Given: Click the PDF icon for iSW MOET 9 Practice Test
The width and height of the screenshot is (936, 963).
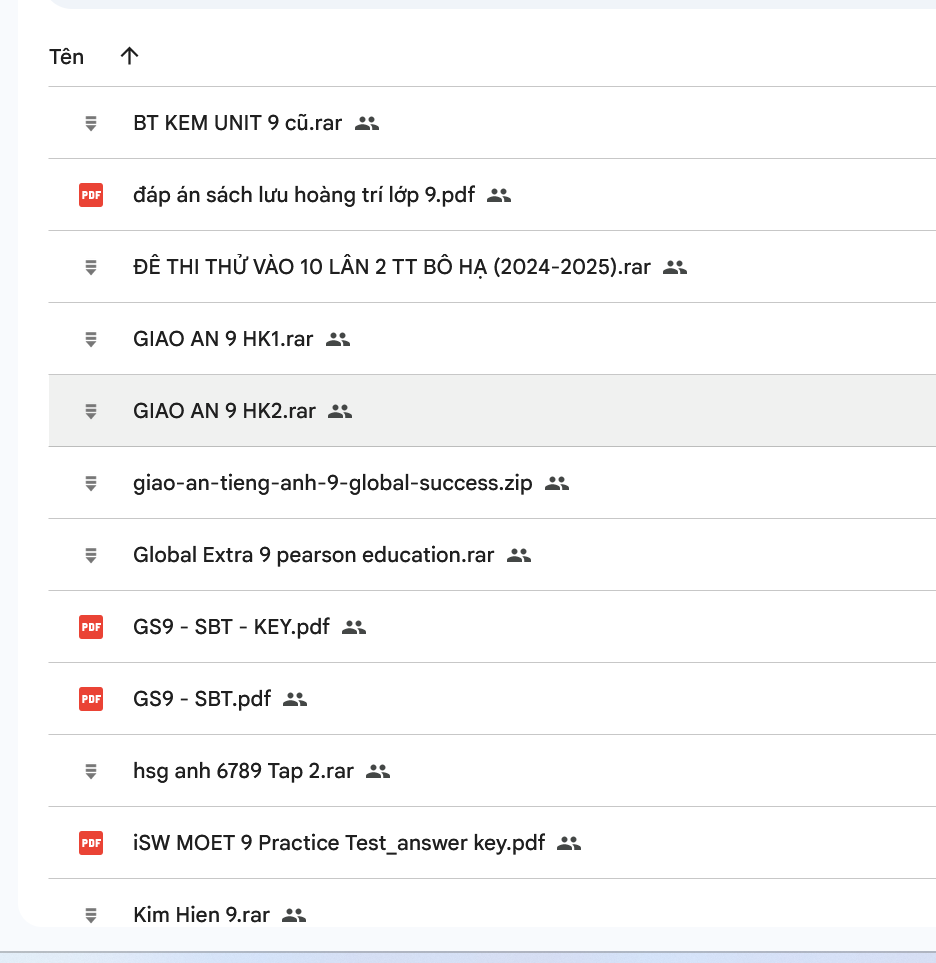Looking at the screenshot, I should [91, 843].
